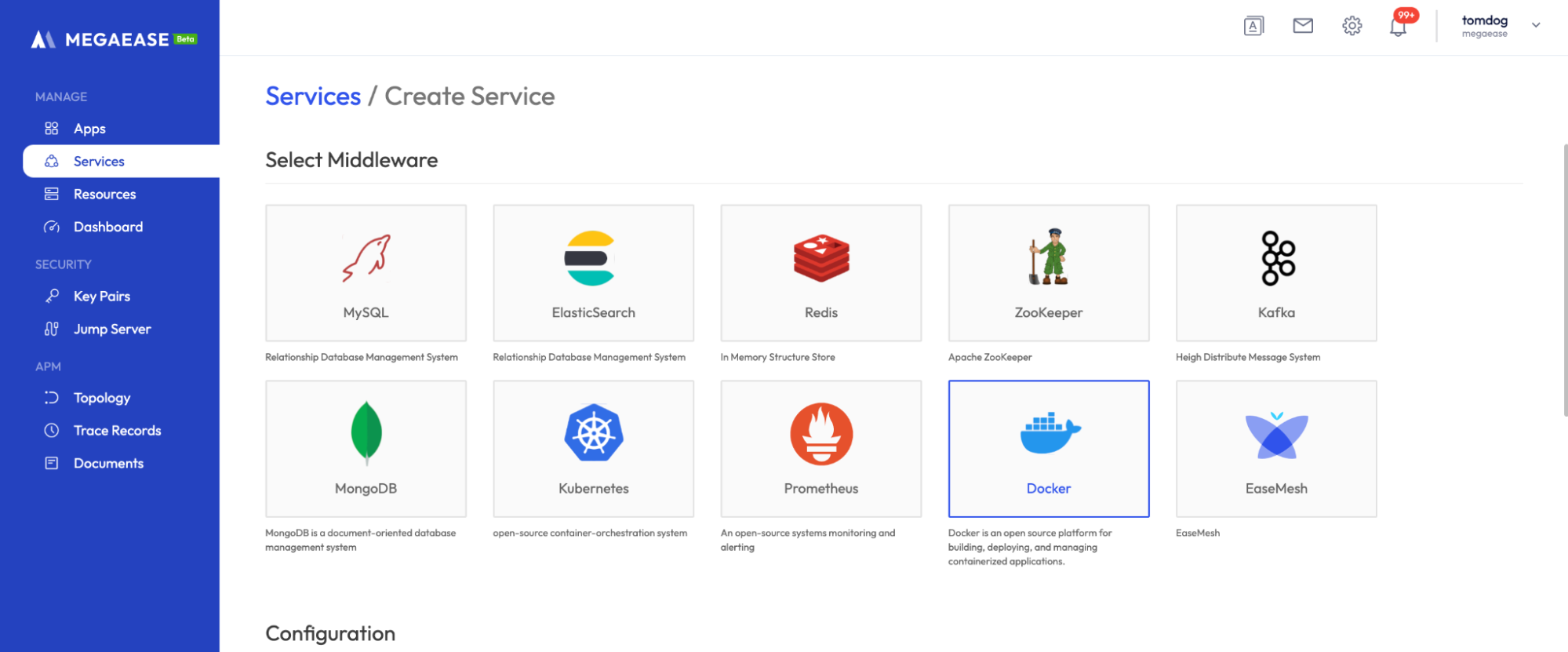Image resolution: width=1568 pixels, height=652 pixels.
Task: Open Trace Records menu item
Action: tap(118, 430)
